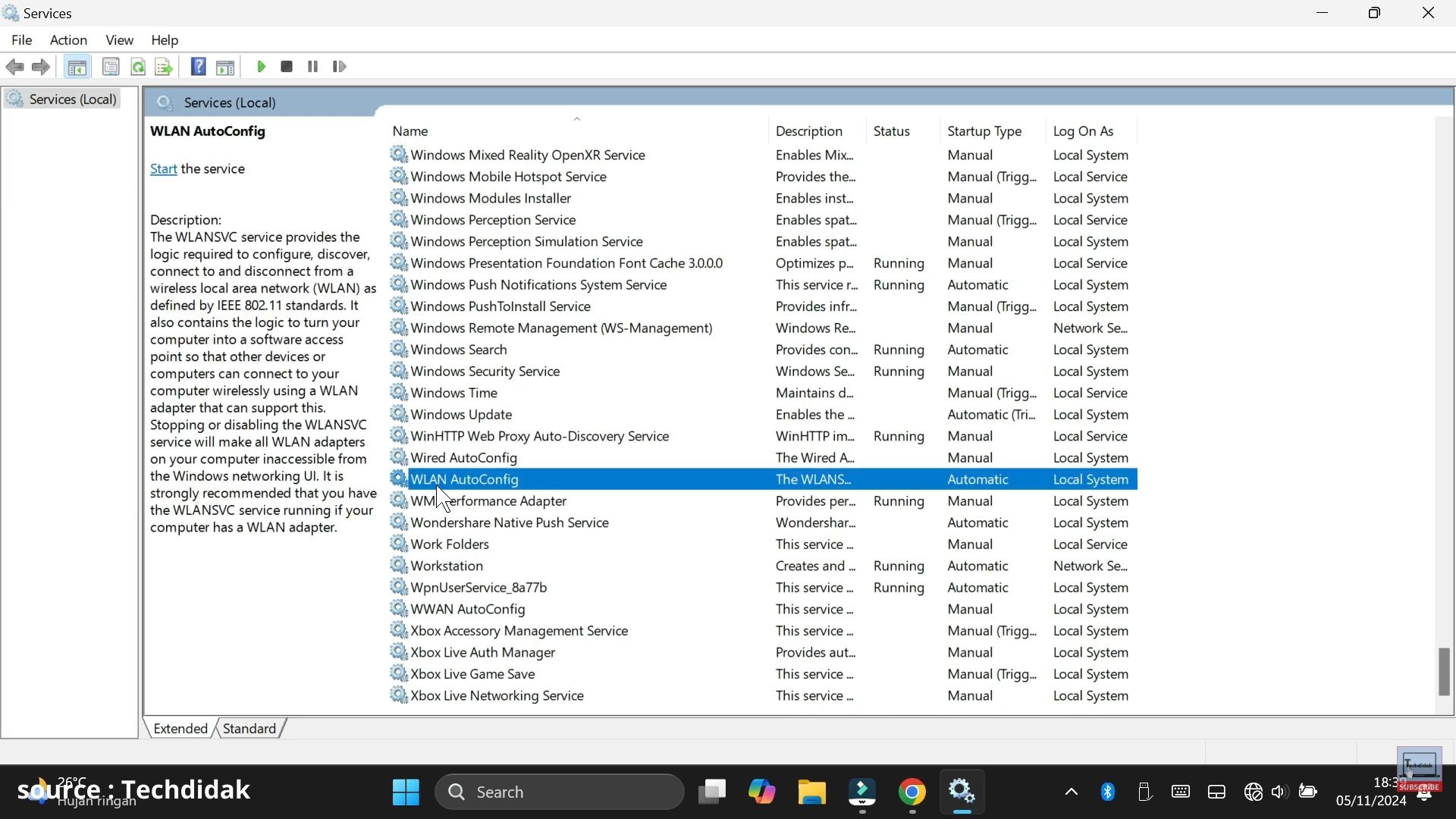Open the Help toolbar icon
The width and height of the screenshot is (1456, 819).
[x=198, y=67]
